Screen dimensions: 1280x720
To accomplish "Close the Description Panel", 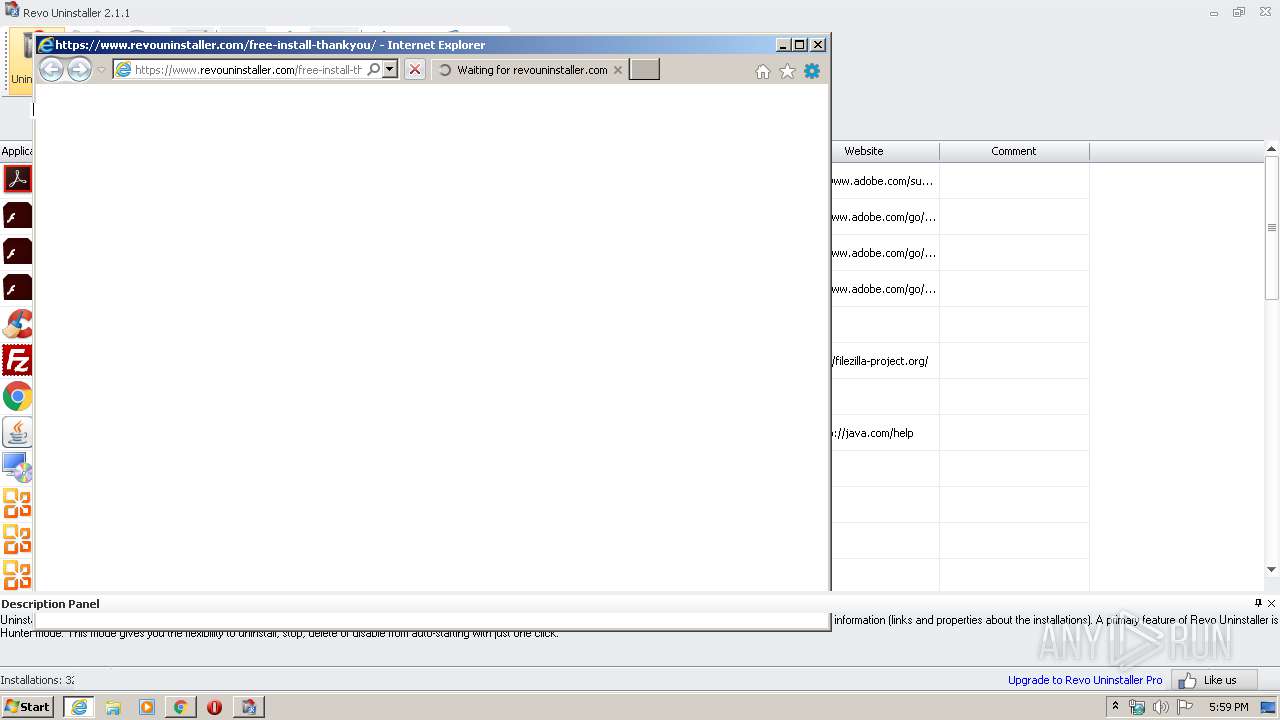I will 1272,603.
